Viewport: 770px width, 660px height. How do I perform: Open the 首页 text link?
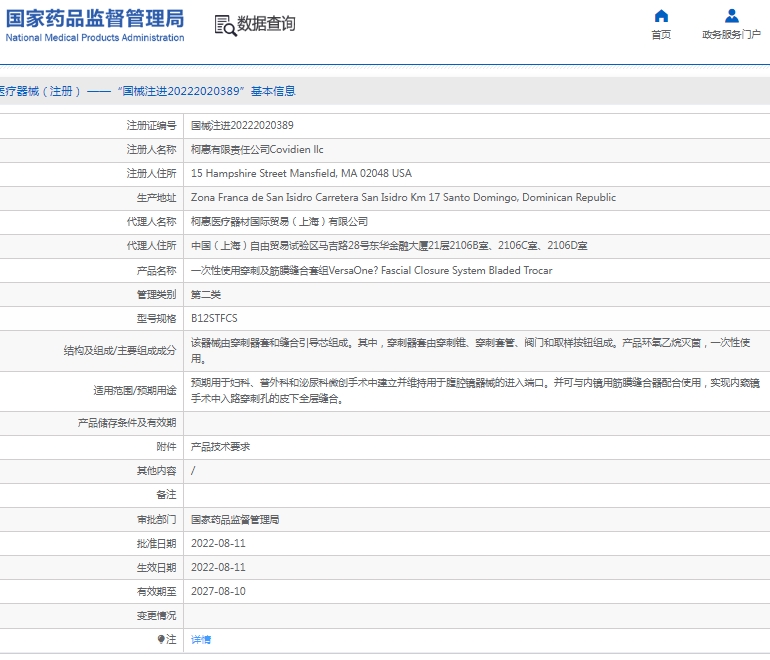coord(661,34)
